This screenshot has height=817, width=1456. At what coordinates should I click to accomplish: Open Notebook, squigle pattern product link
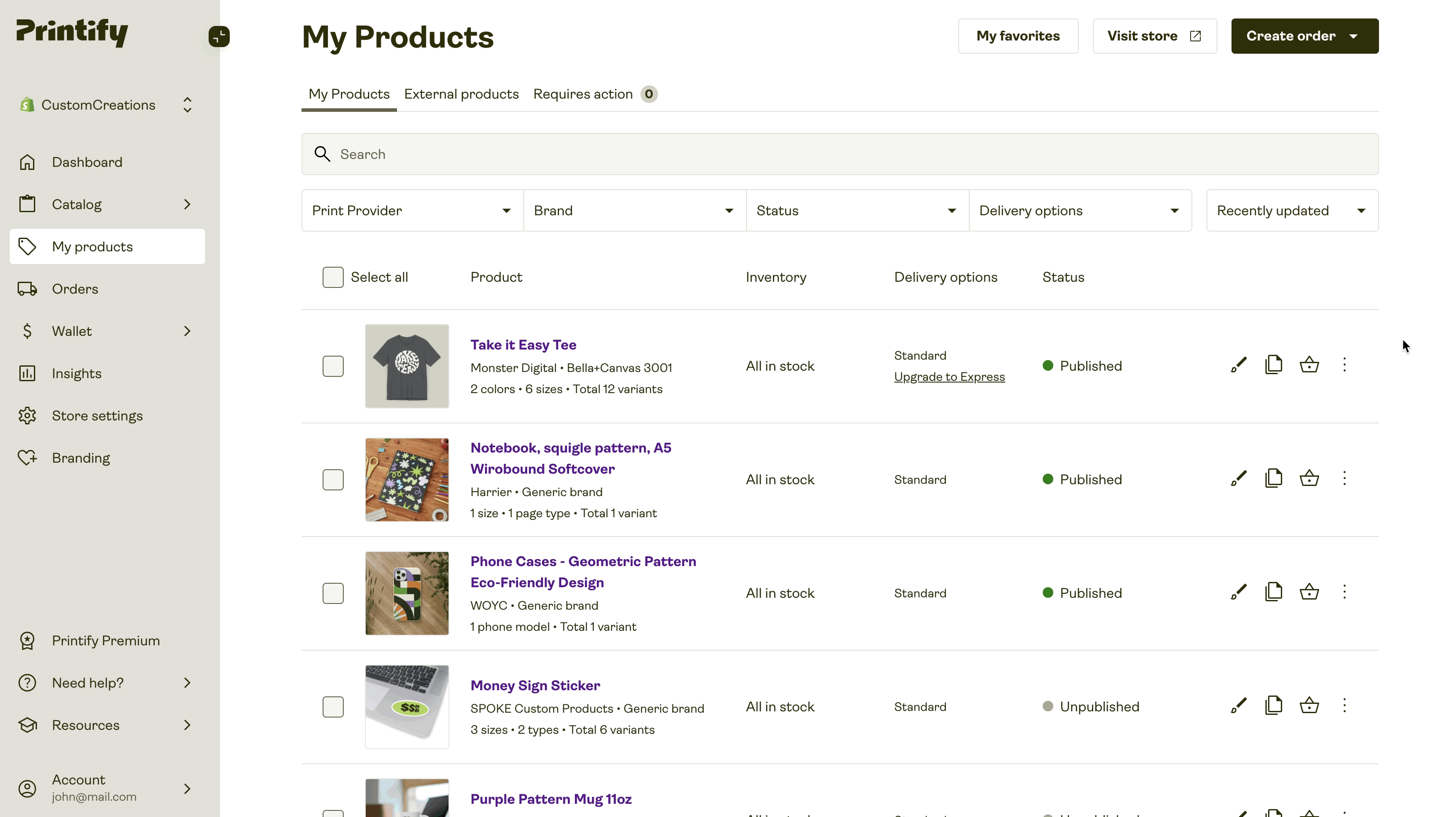[x=571, y=459]
